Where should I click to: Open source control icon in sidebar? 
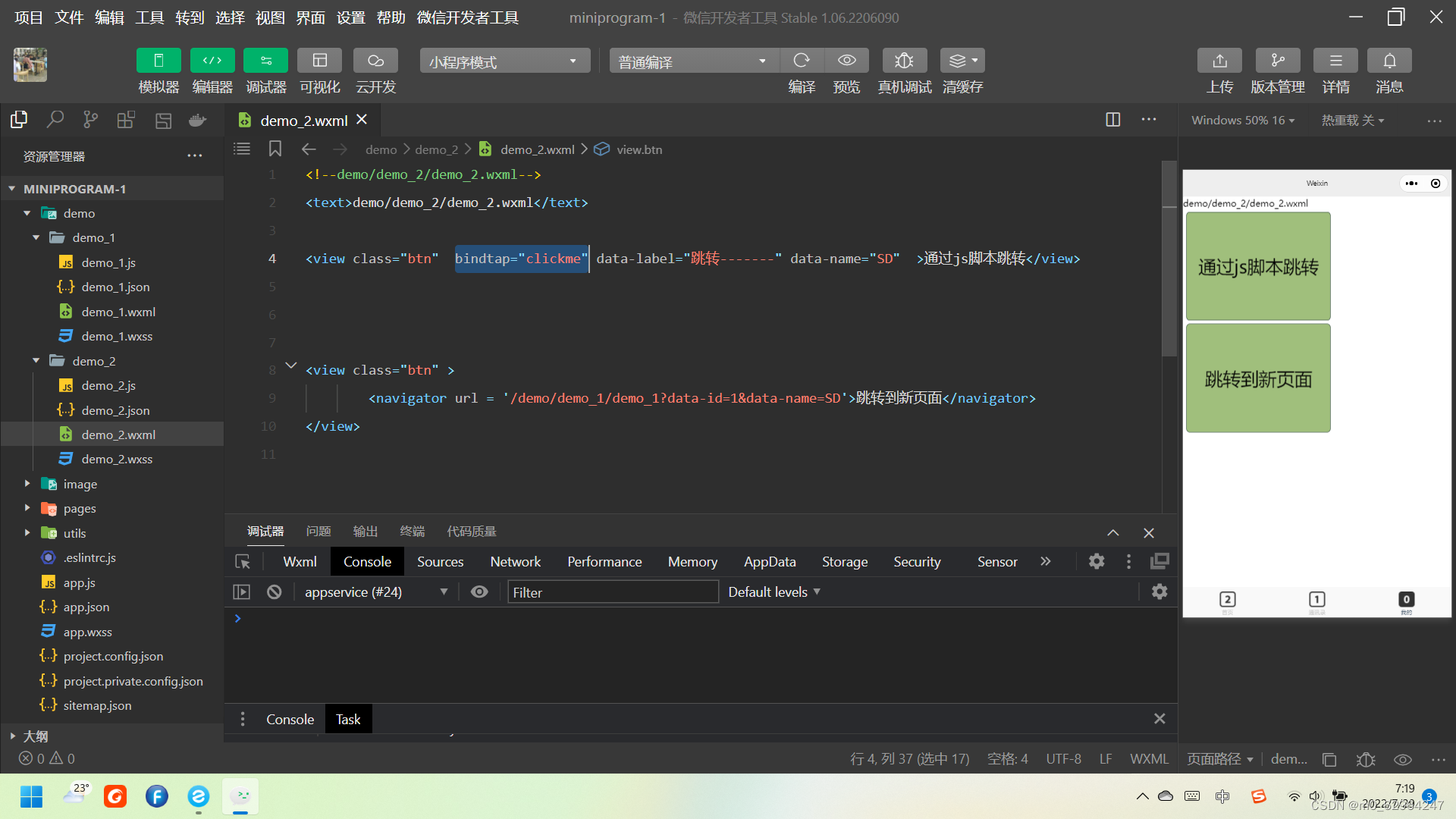click(91, 120)
